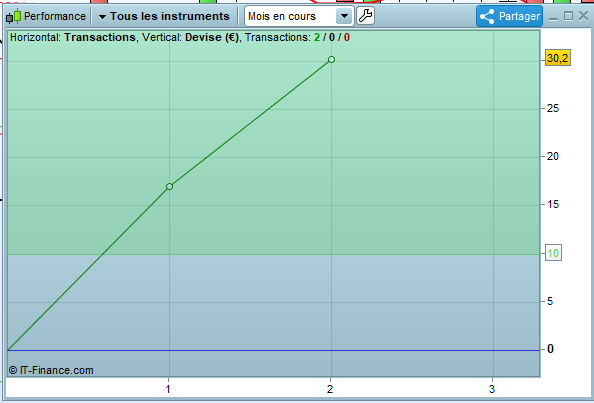Click the Partager share button

510,16
